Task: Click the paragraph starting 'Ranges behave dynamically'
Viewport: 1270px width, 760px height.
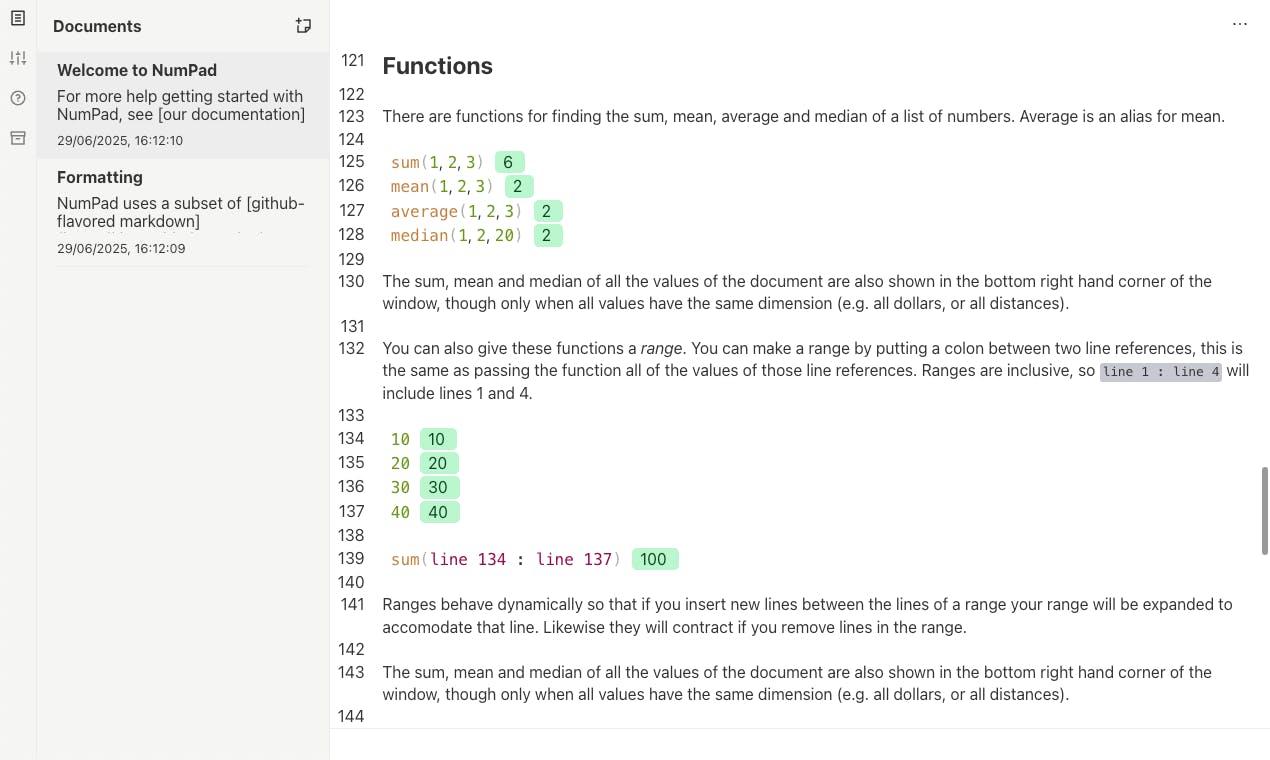Action: (x=808, y=616)
